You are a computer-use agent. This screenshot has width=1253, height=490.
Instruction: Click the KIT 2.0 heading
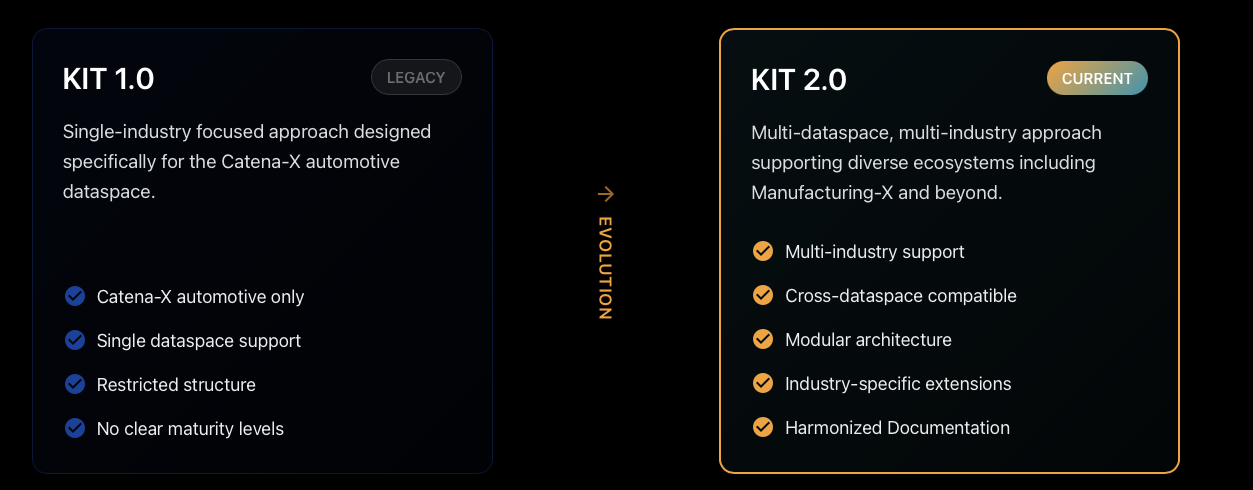coord(799,80)
